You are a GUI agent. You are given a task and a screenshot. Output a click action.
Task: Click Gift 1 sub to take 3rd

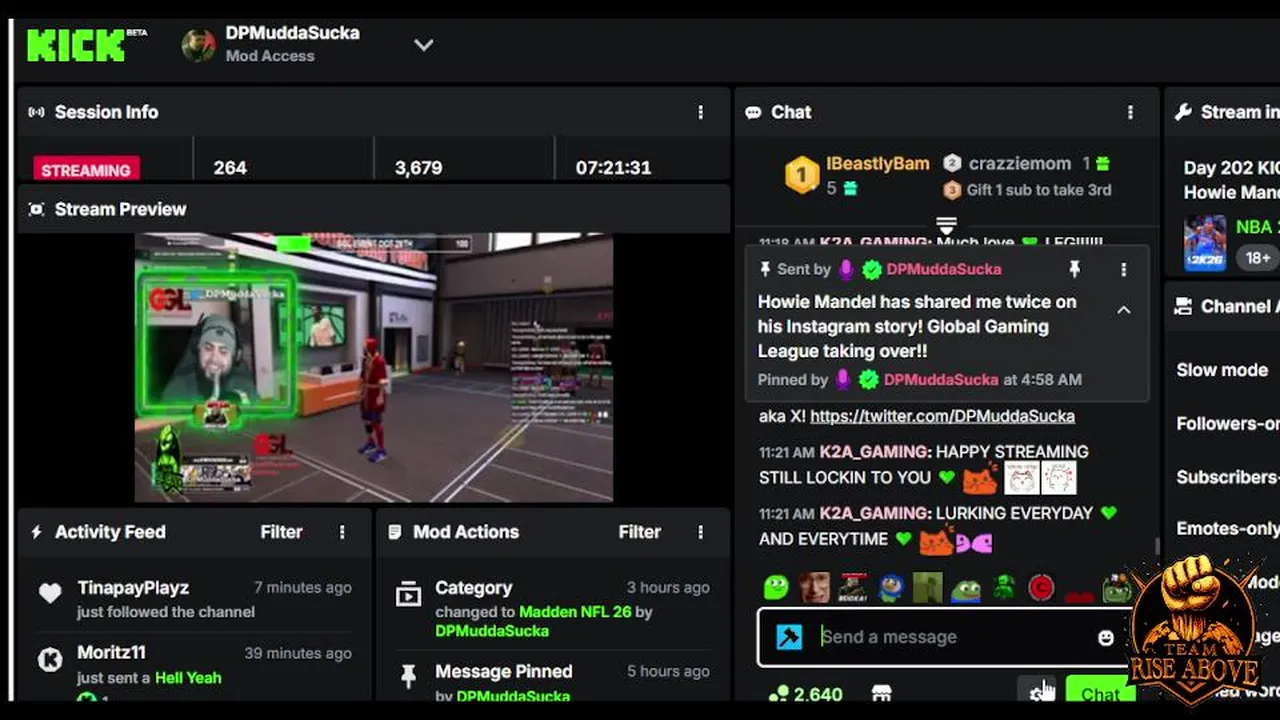point(1039,190)
